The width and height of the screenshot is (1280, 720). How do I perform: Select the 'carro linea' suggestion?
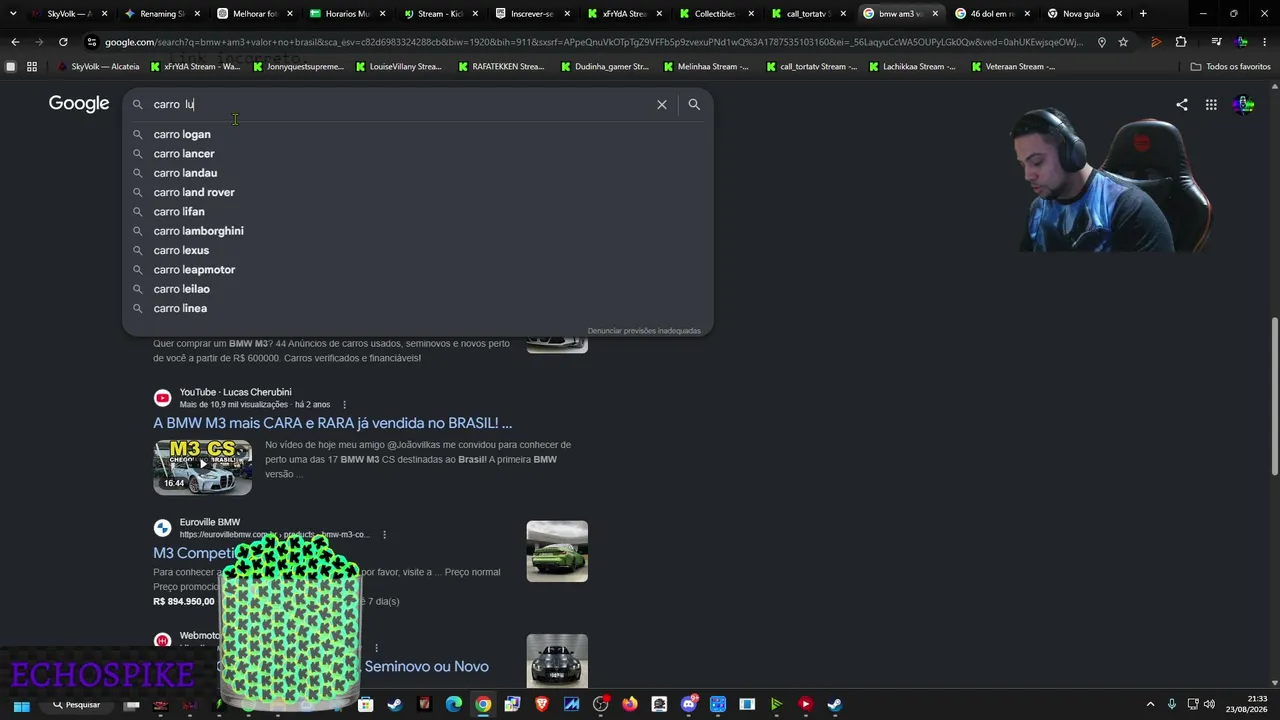(x=417, y=308)
